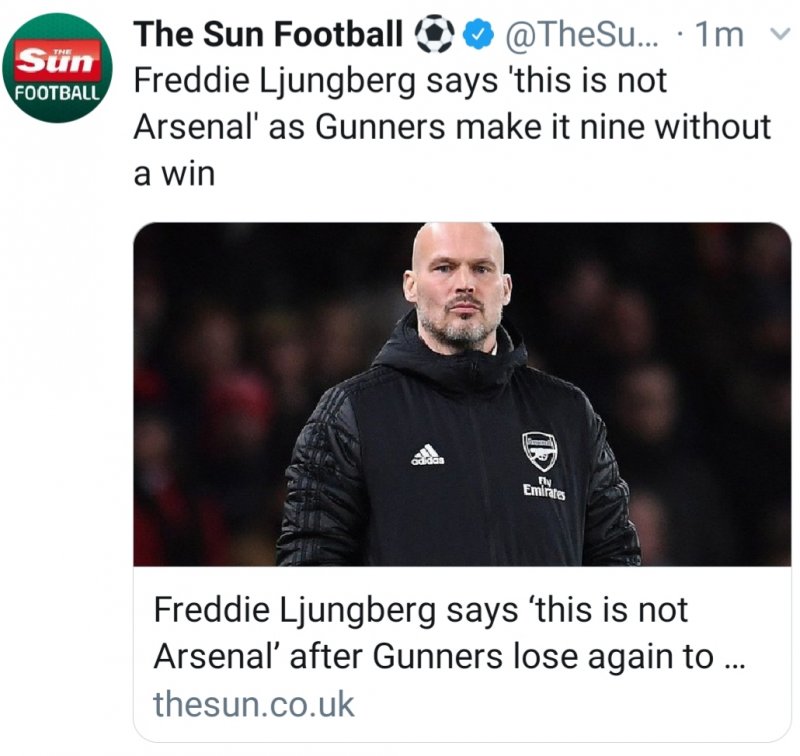Screen dimensions: 800x756
Task: Click the man's face in the preview photo
Action: click(459, 287)
